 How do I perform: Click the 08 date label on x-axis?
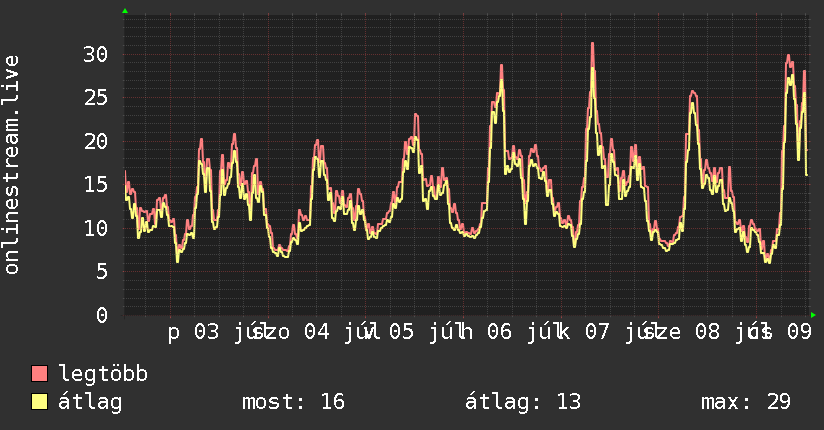[x=707, y=332]
